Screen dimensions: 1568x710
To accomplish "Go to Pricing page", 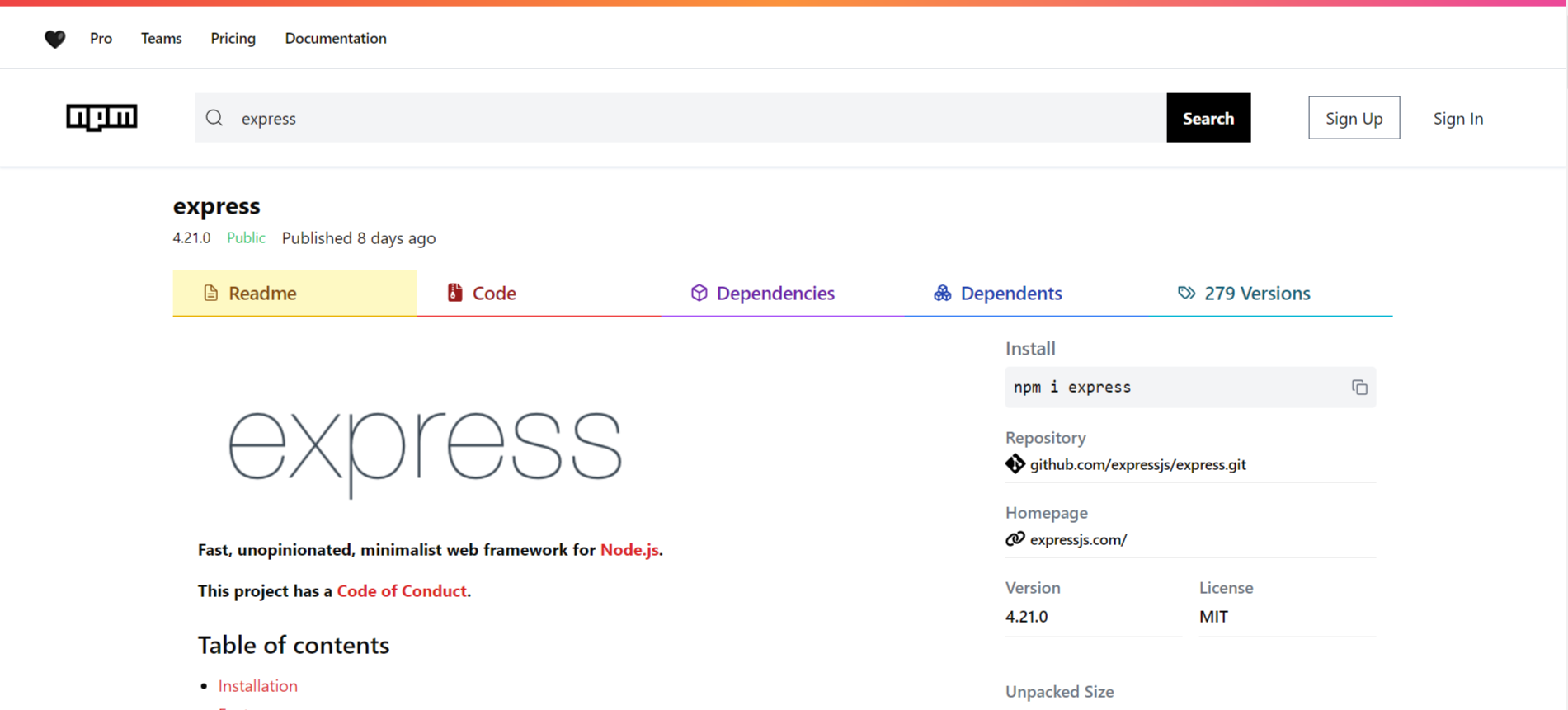I will [233, 38].
